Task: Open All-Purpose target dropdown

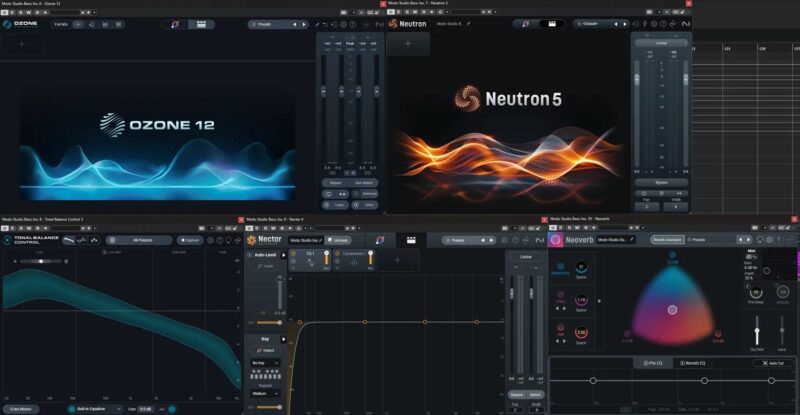Action: coord(139,240)
